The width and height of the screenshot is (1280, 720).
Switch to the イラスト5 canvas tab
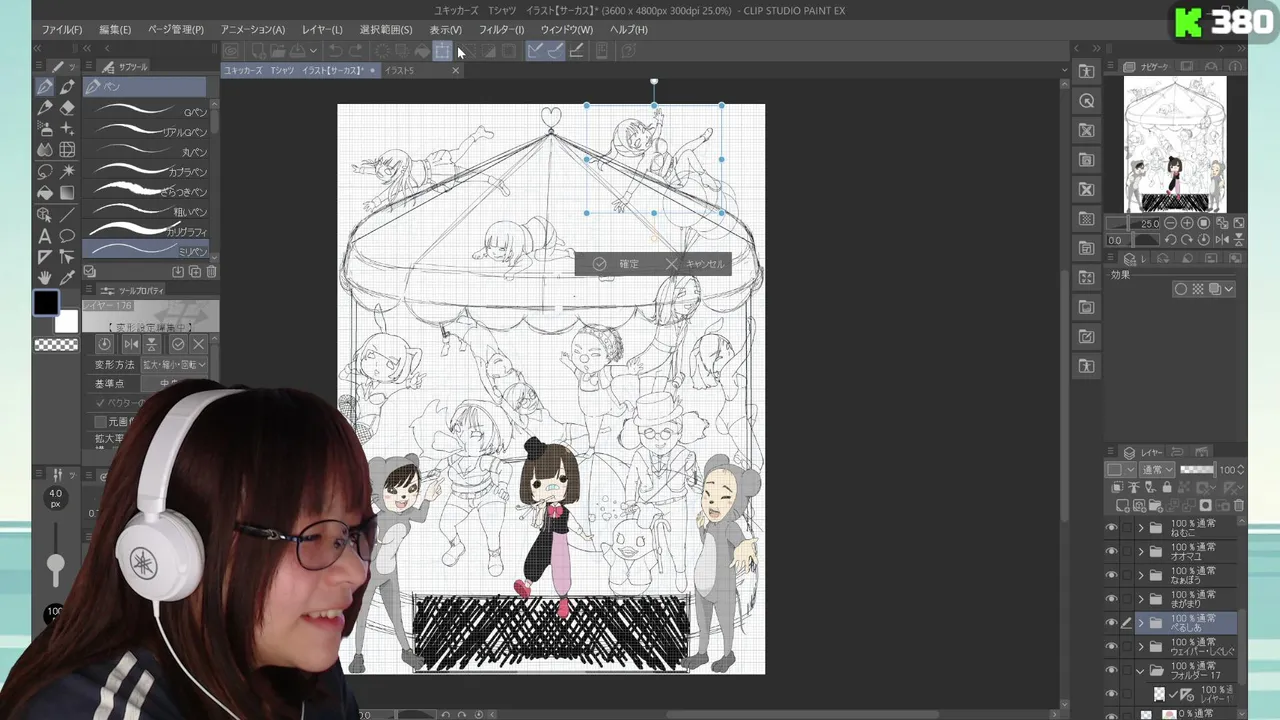(x=400, y=71)
